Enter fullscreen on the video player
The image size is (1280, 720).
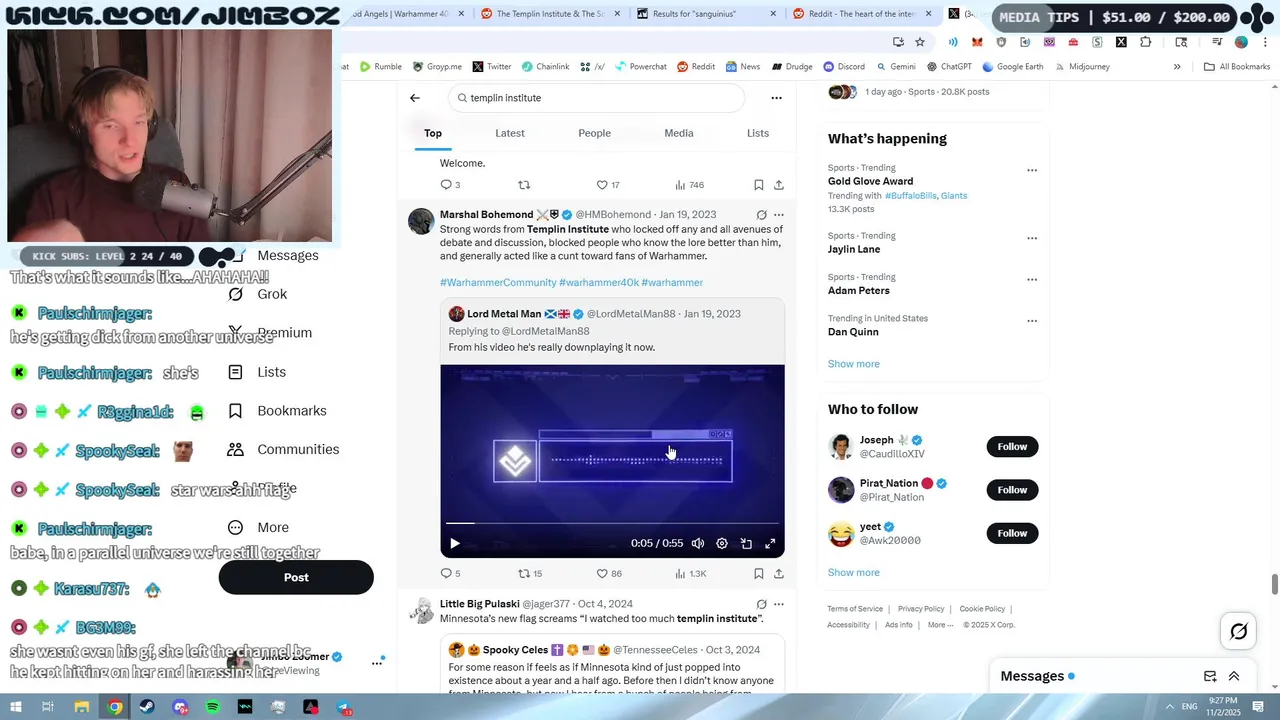pos(770,544)
